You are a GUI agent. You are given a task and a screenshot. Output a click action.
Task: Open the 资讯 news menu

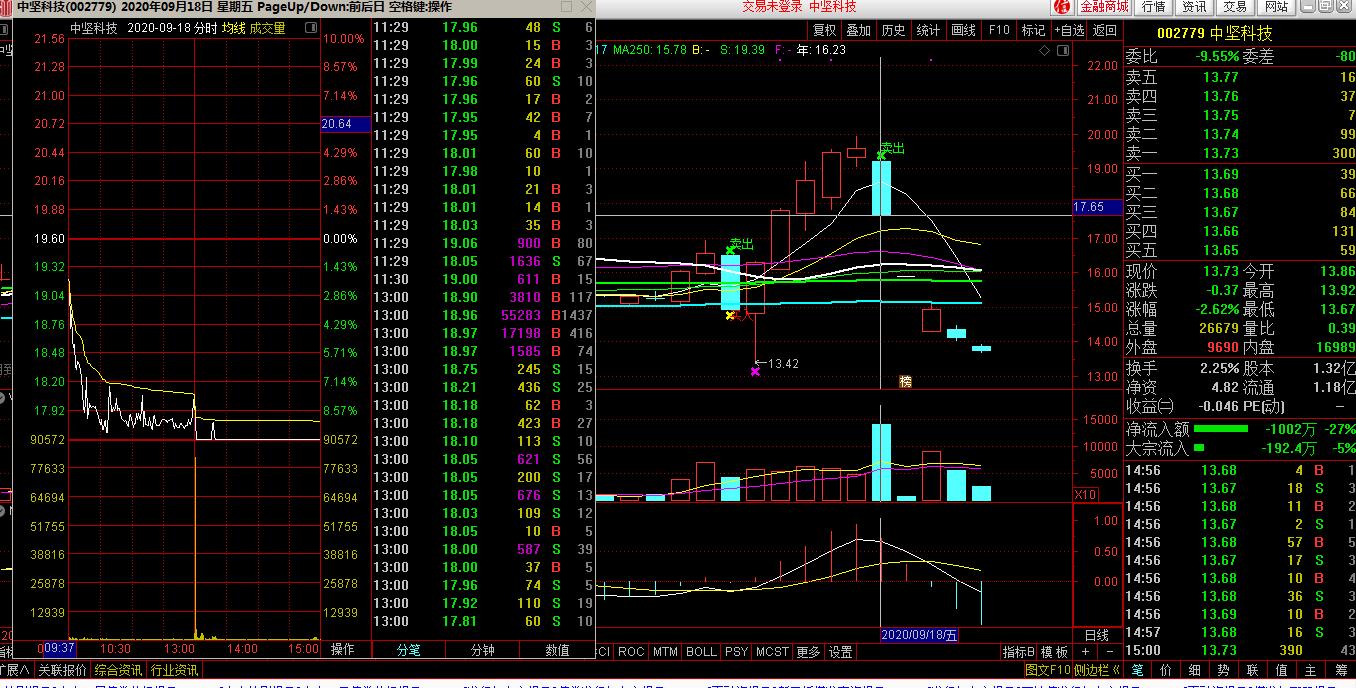pos(1194,7)
